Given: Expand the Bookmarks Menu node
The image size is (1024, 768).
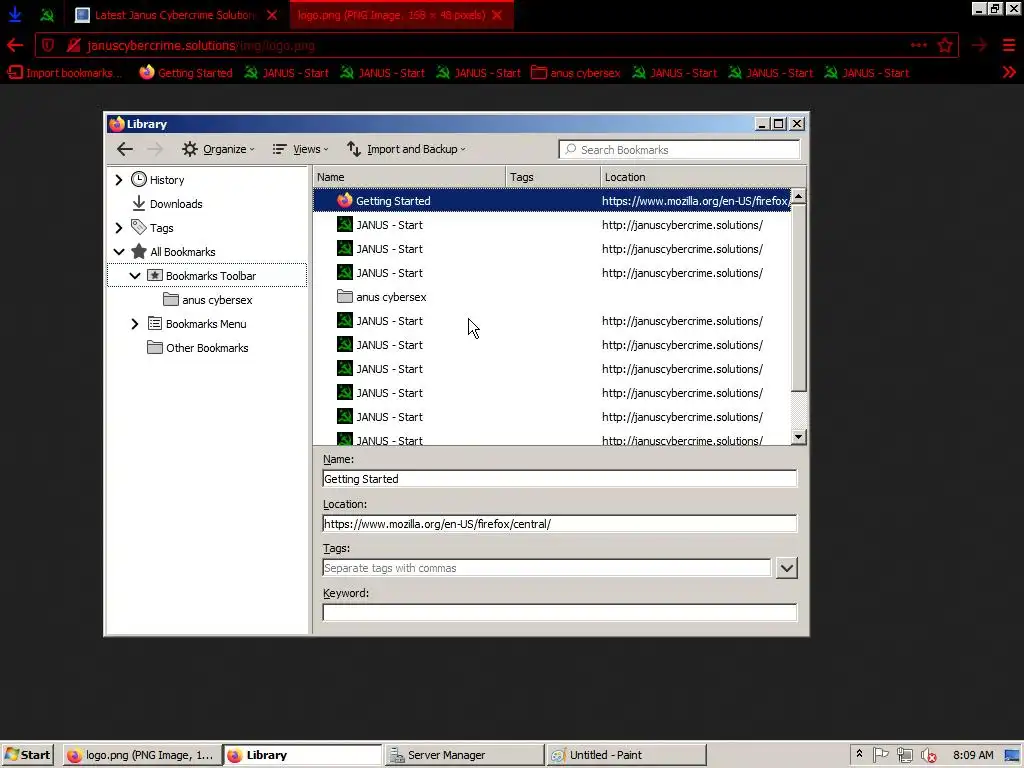Looking at the screenshot, I should point(135,324).
